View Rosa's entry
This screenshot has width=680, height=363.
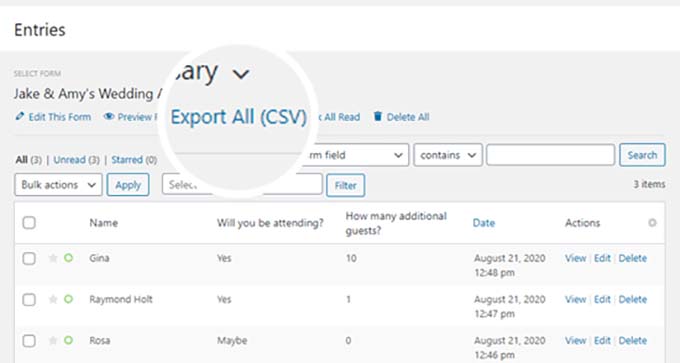point(575,341)
